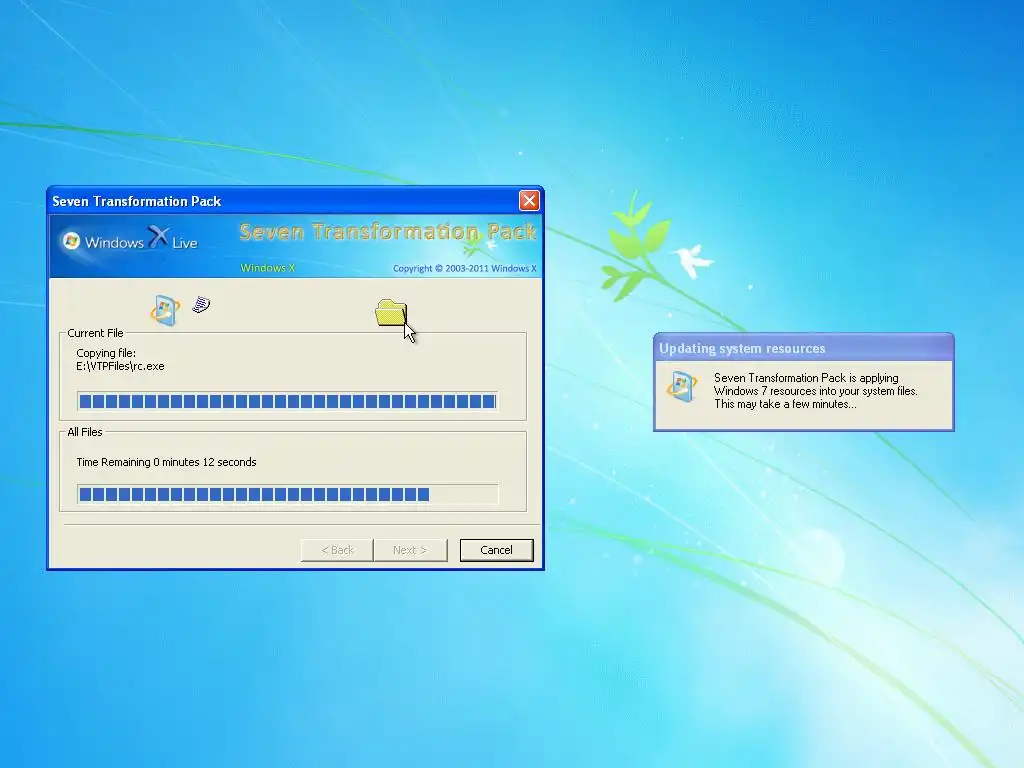
Task: Click the 'Windows X' green text in banner
Action: pyautogui.click(x=268, y=268)
